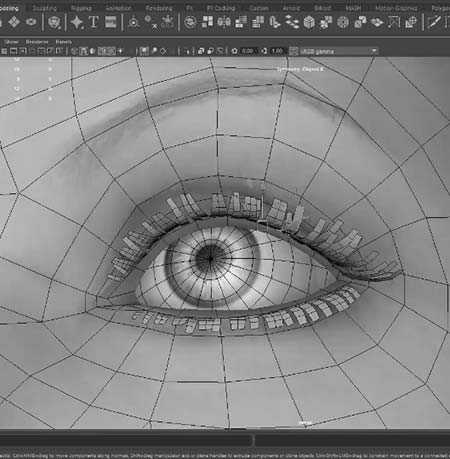Switch to the FX Caching shelf tab
Viewport: 450px width, 459px height.
click(x=221, y=8)
